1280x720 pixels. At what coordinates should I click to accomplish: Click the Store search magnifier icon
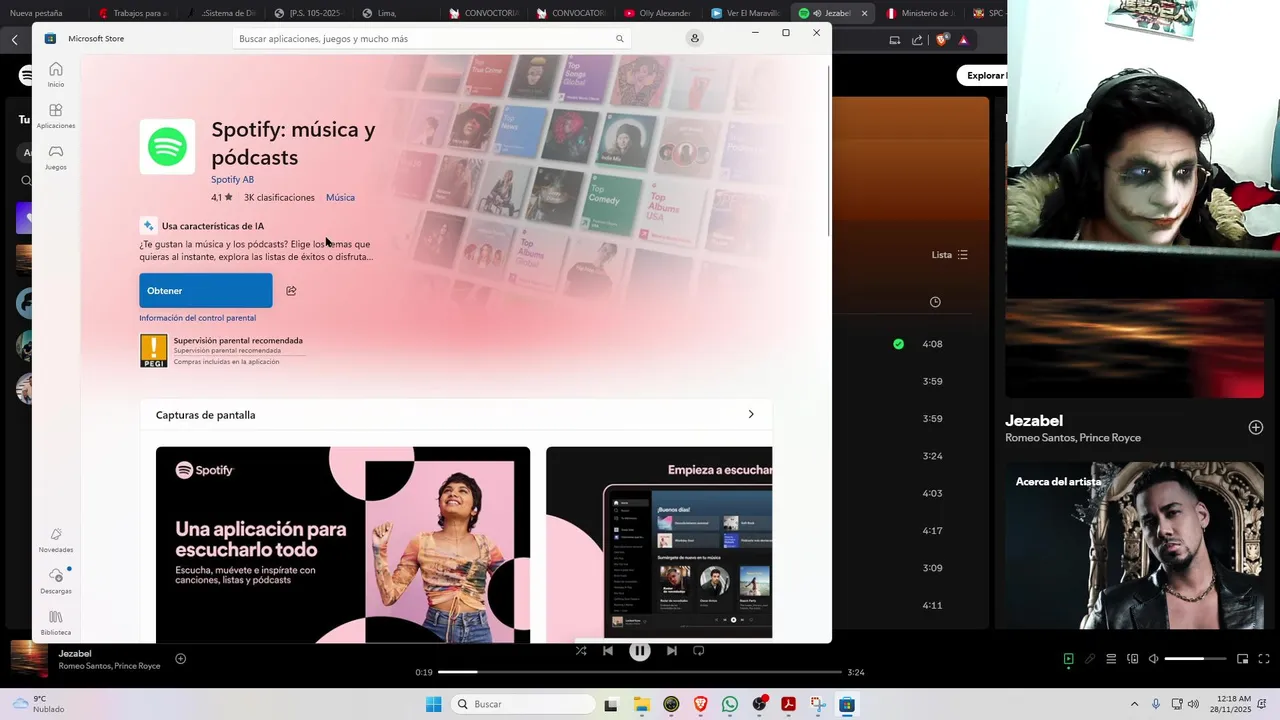(620, 39)
